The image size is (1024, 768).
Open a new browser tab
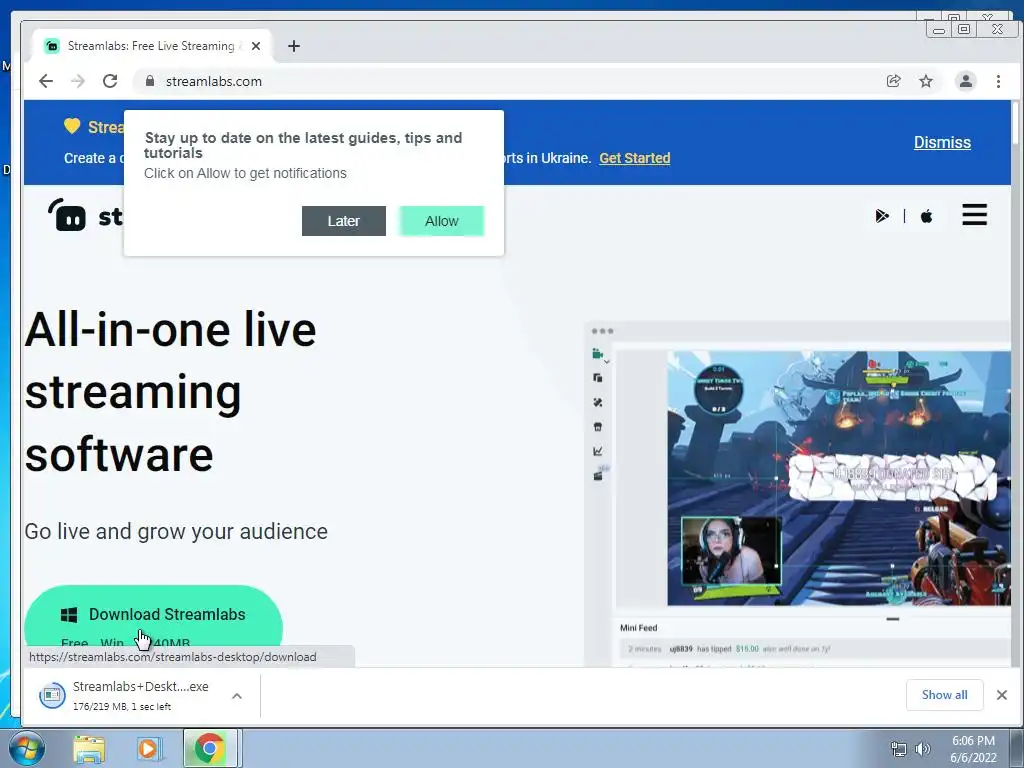pos(294,46)
